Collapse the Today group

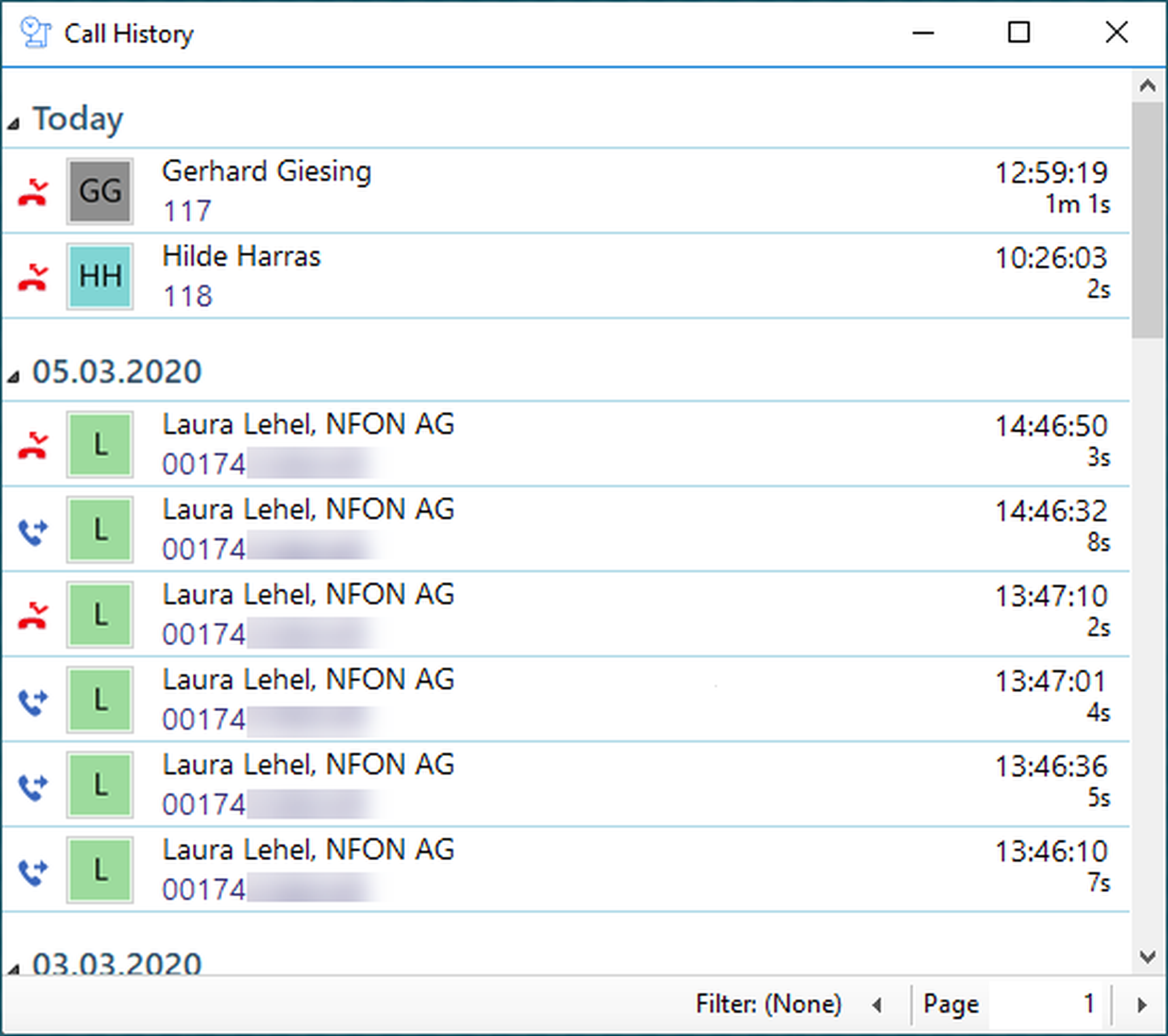coord(13,123)
